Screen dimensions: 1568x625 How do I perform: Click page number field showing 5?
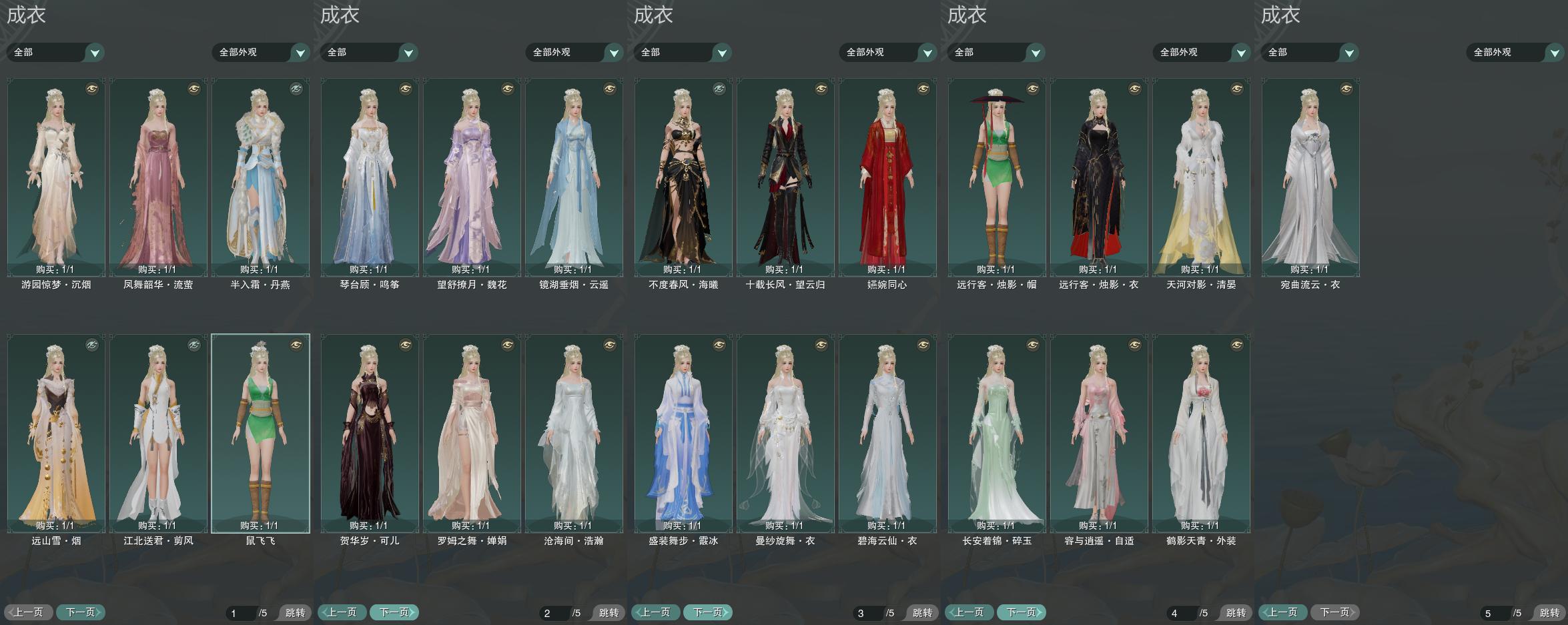(1495, 613)
